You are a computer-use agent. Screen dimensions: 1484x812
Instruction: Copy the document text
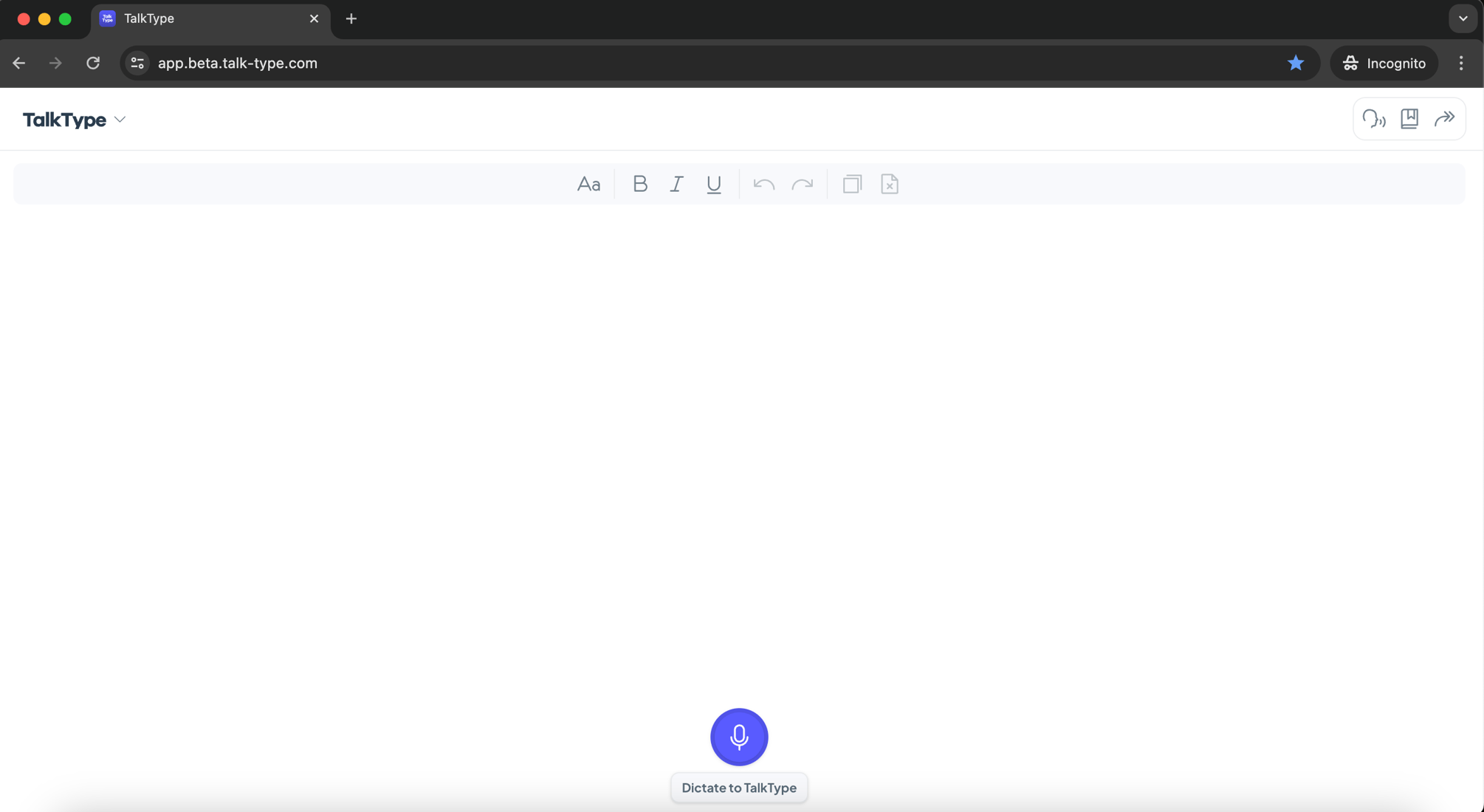[852, 184]
